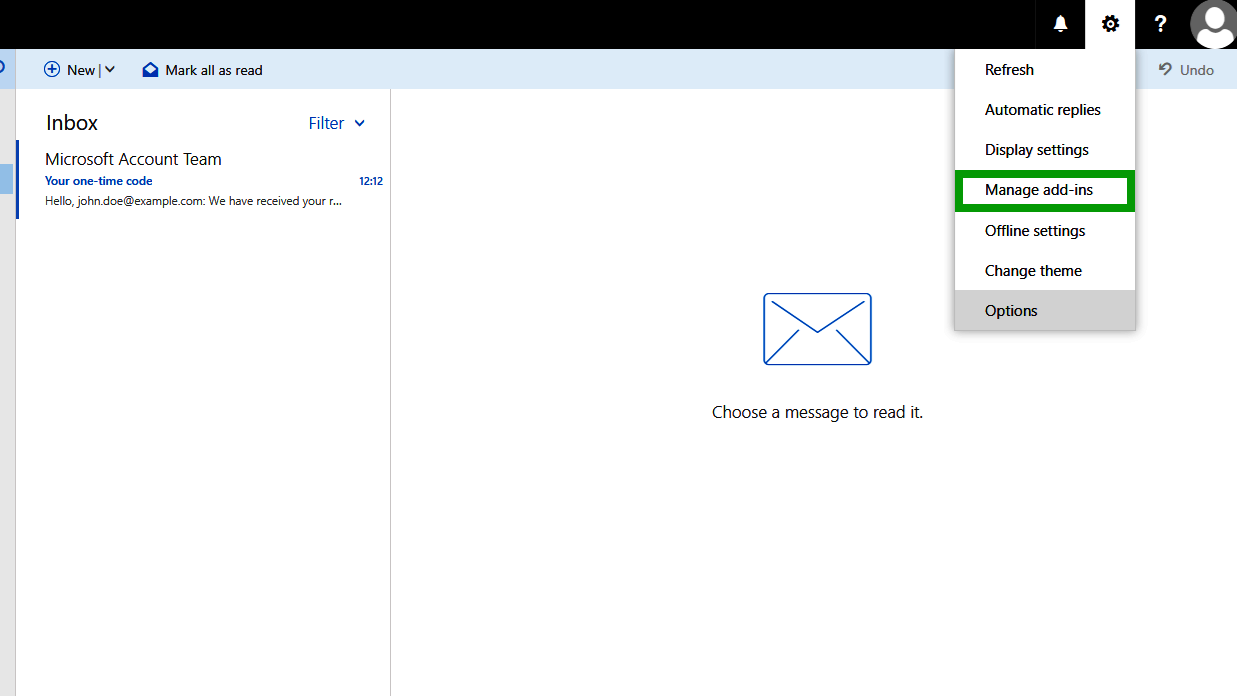Toggle the unread state blue bar on message
The image size is (1237, 696).
[x=18, y=180]
